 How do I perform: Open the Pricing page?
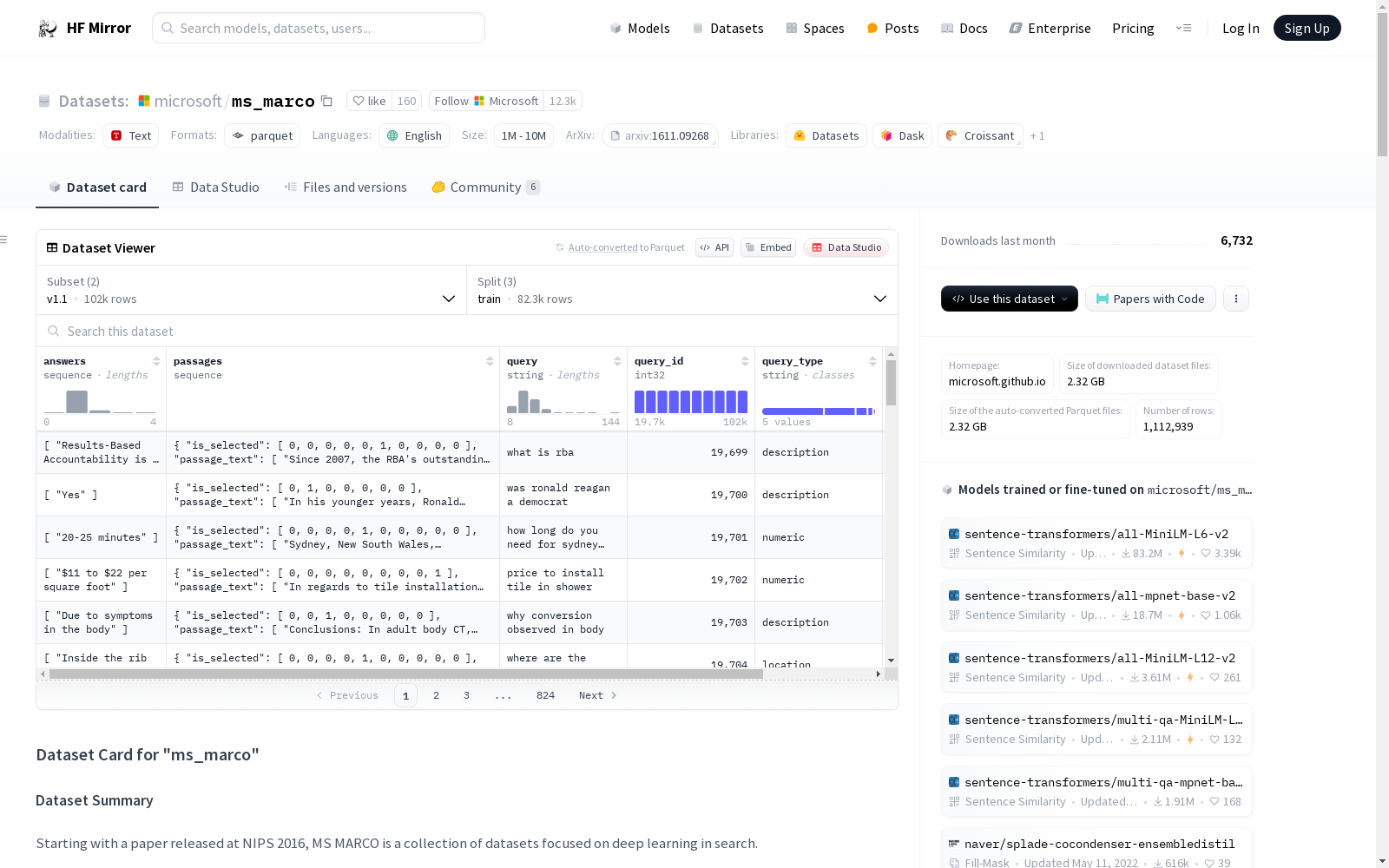pos(1133,28)
